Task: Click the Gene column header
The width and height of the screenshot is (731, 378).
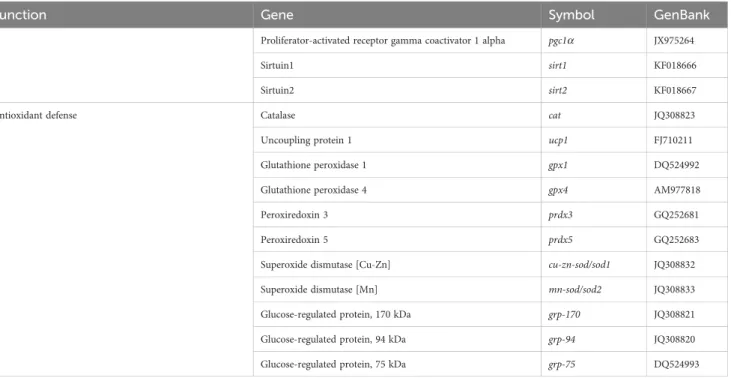Action: tap(276, 15)
